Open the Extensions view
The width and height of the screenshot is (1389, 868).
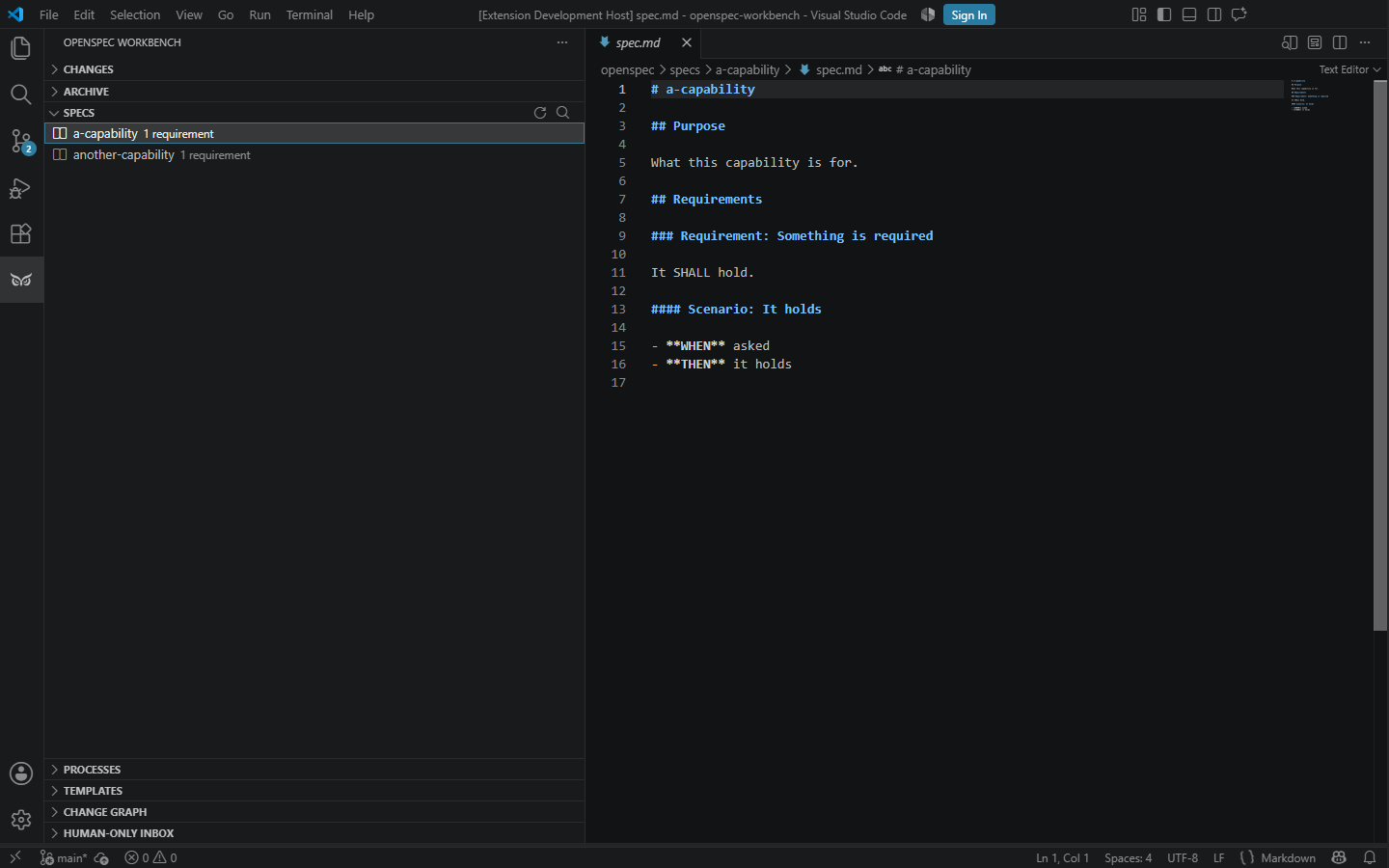click(x=21, y=233)
